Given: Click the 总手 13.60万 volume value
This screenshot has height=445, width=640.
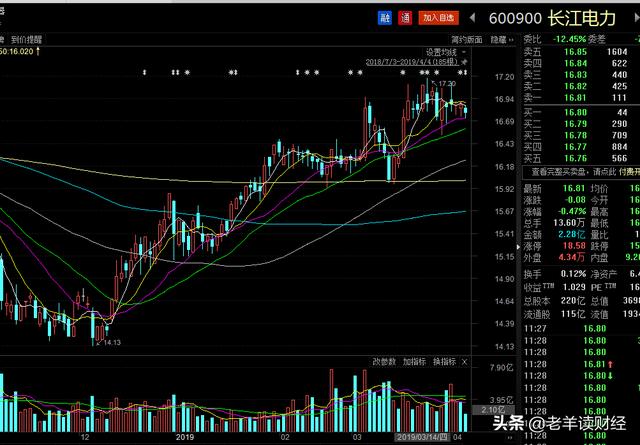Looking at the screenshot, I should pyautogui.click(x=569, y=222).
